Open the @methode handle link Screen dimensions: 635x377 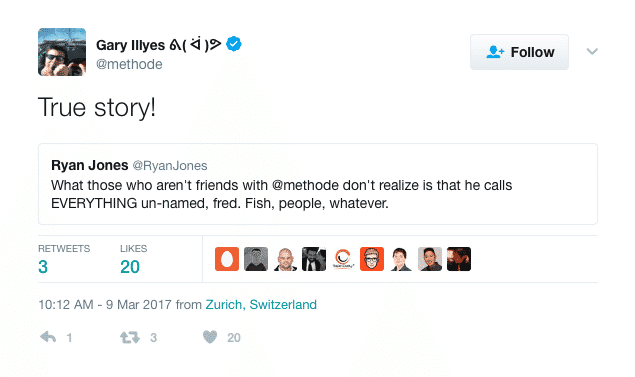coord(129,64)
